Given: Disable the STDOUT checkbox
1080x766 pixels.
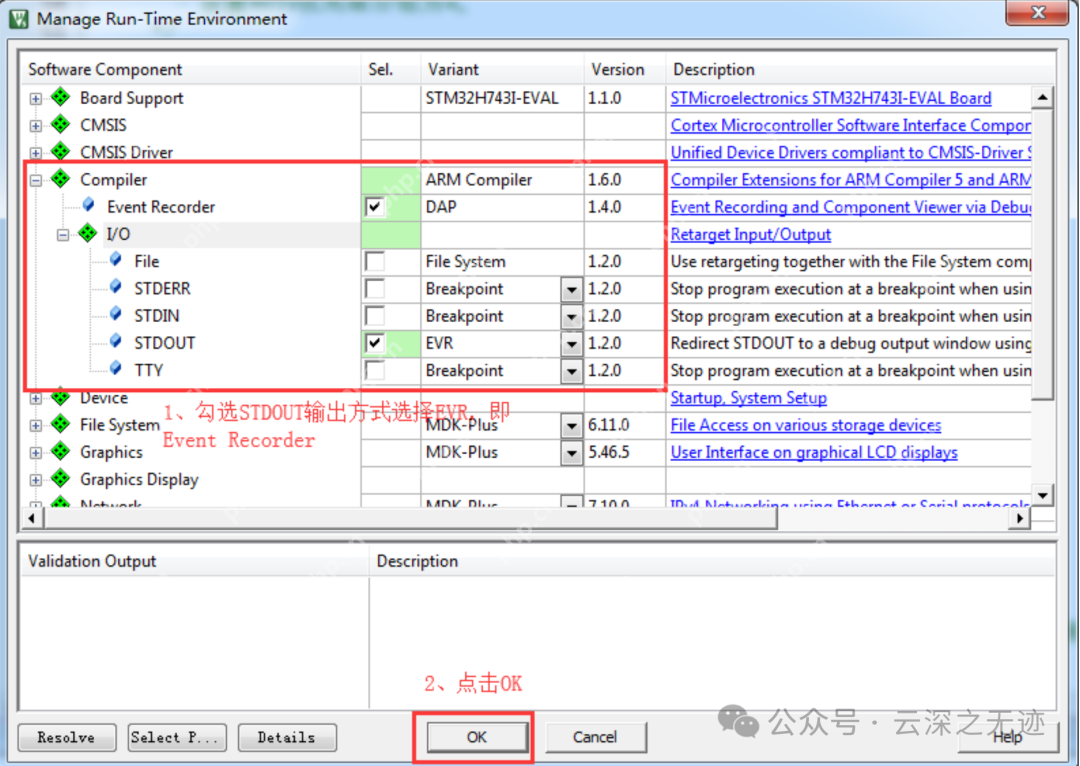Looking at the screenshot, I should tap(375, 343).
